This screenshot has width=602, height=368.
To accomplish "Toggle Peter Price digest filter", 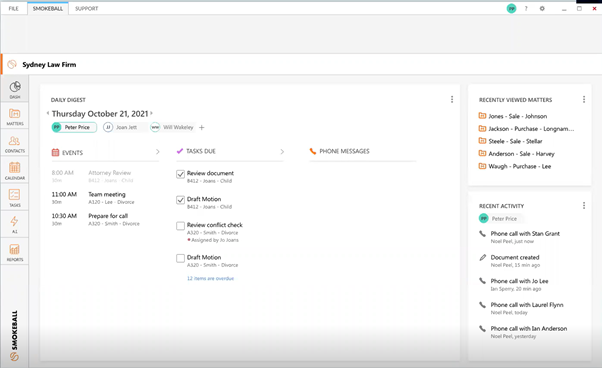I will click(x=74, y=127).
